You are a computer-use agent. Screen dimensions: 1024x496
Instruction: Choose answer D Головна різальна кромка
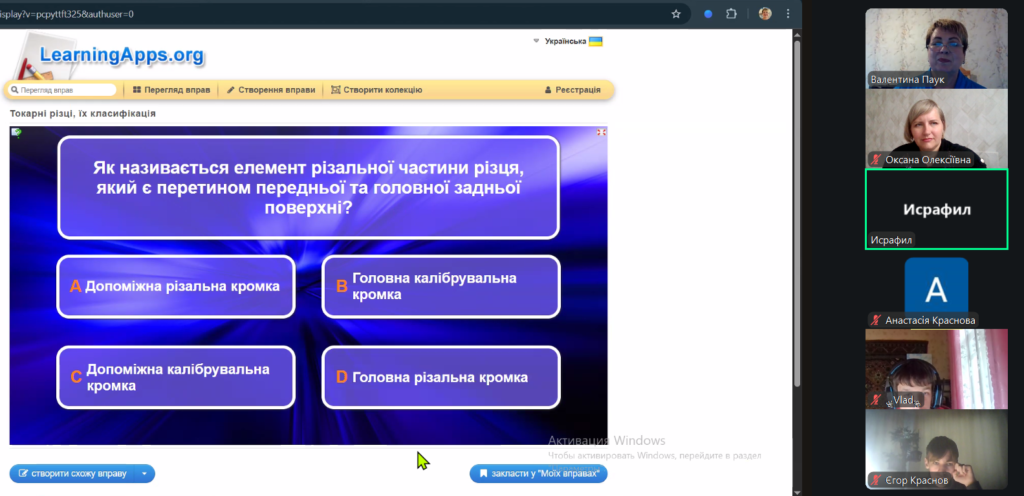(440, 377)
